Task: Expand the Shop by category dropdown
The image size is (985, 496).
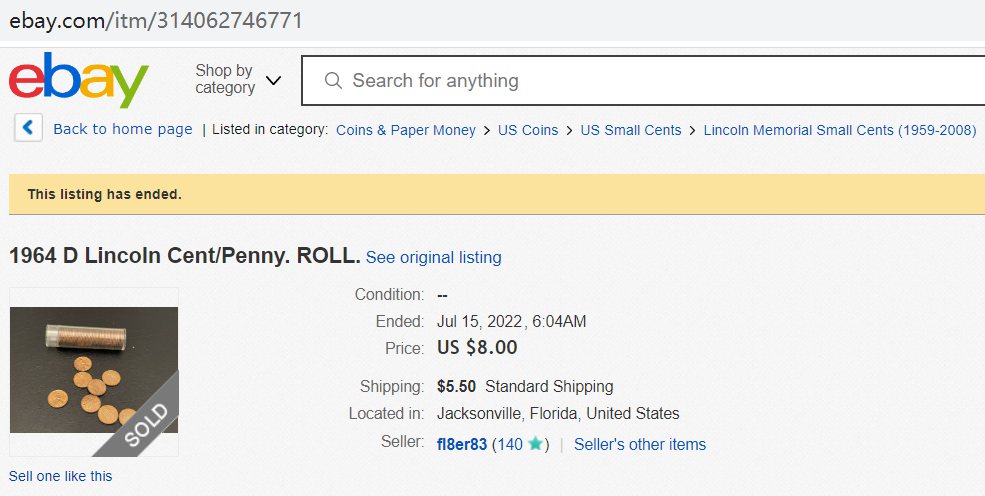Action: tap(224, 80)
